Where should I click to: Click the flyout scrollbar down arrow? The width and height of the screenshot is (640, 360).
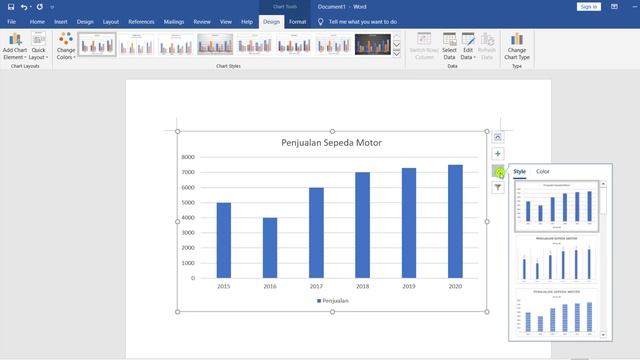tap(603, 335)
